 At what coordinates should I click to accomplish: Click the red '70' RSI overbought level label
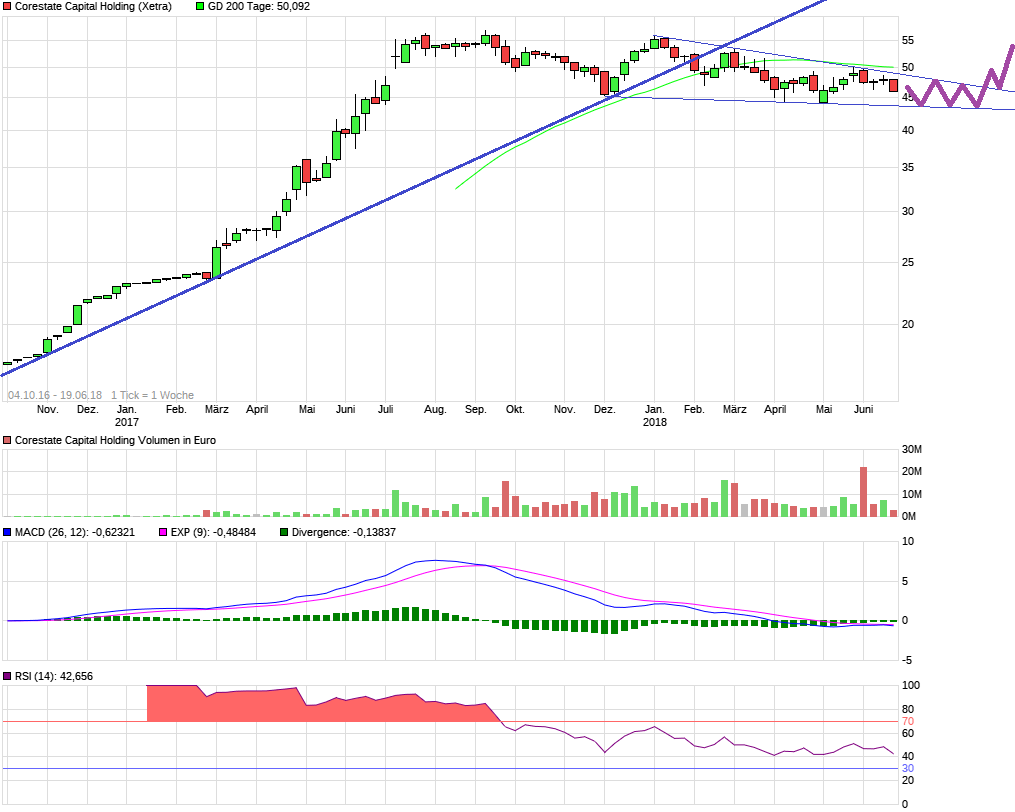(908, 721)
